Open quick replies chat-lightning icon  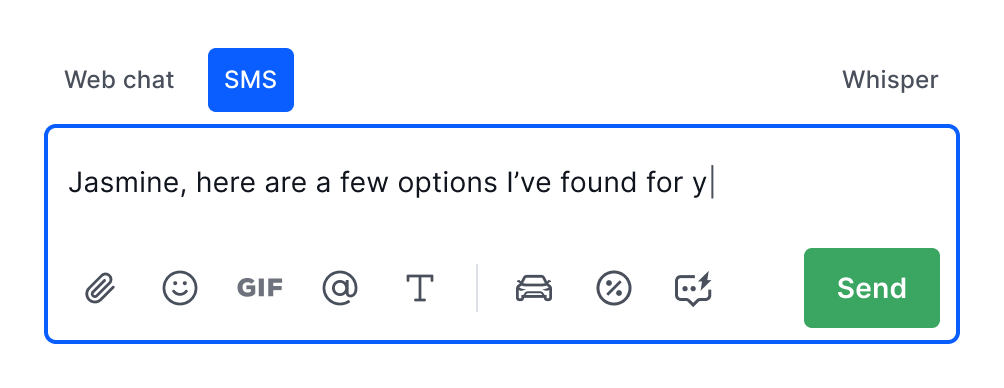[693, 289]
